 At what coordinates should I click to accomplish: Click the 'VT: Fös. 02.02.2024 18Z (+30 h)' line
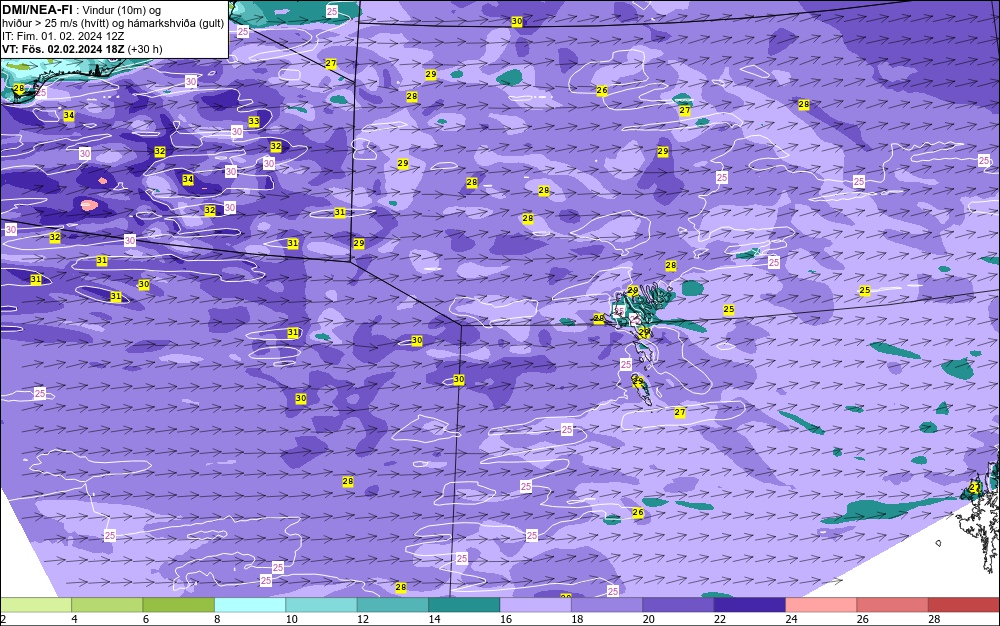pyautogui.click(x=82, y=49)
